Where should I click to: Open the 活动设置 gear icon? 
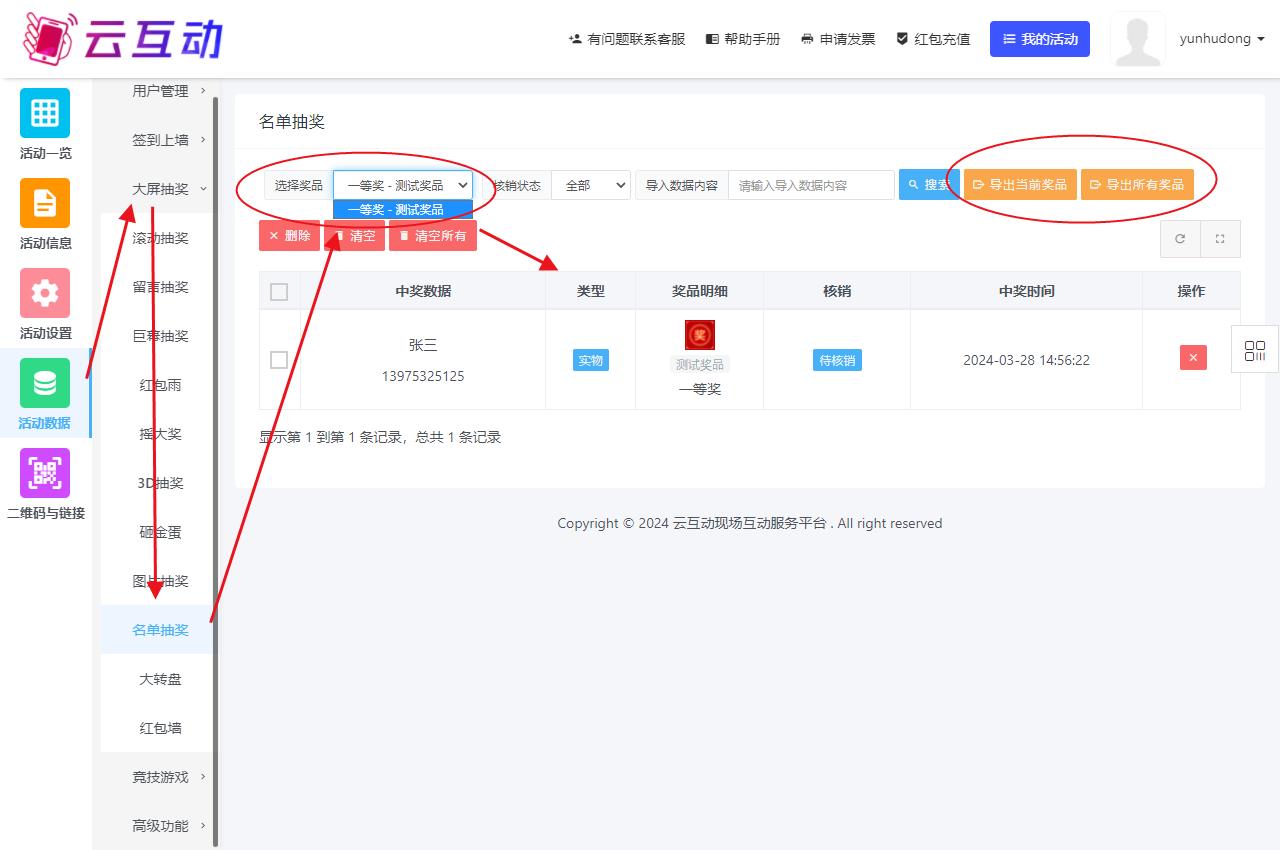tap(45, 293)
